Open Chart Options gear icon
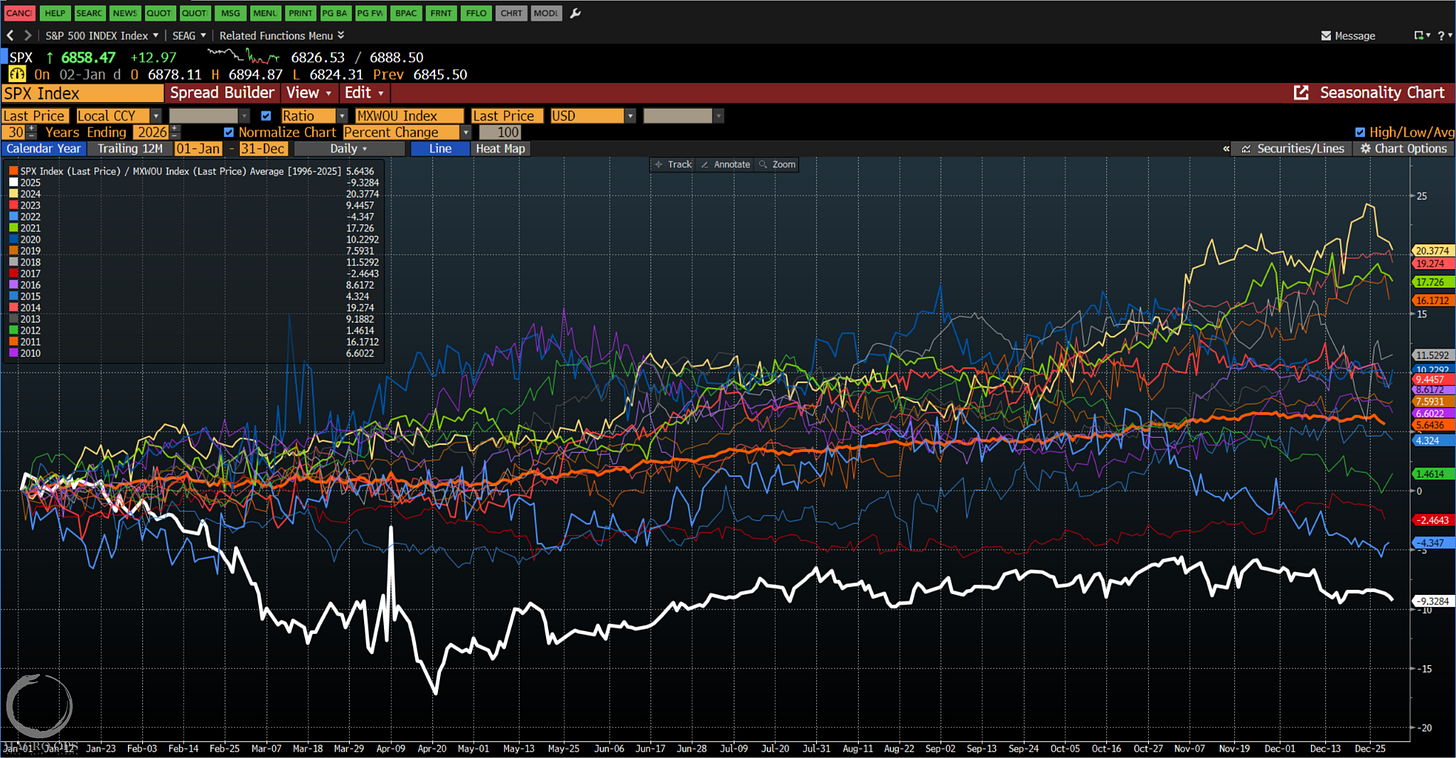 (1363, 149)
